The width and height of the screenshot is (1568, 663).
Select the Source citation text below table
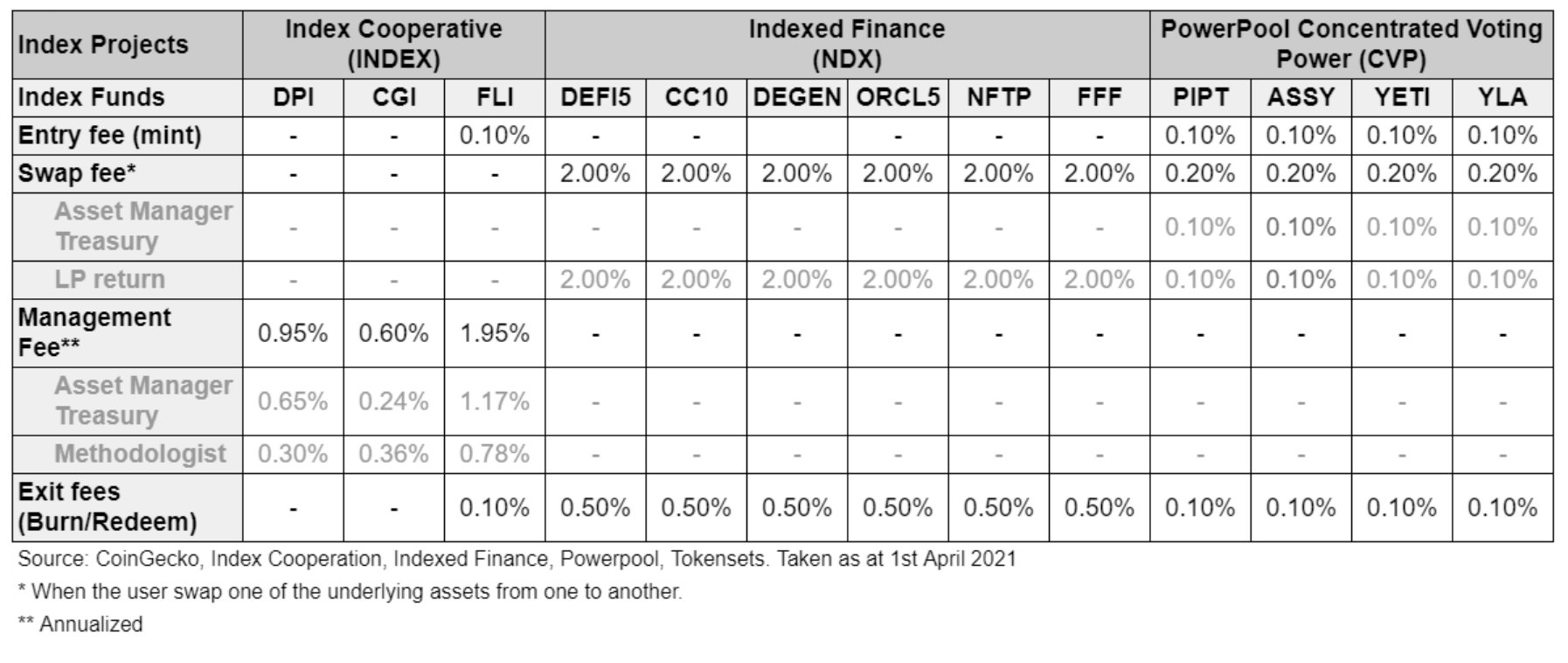[x=516, y=559]
